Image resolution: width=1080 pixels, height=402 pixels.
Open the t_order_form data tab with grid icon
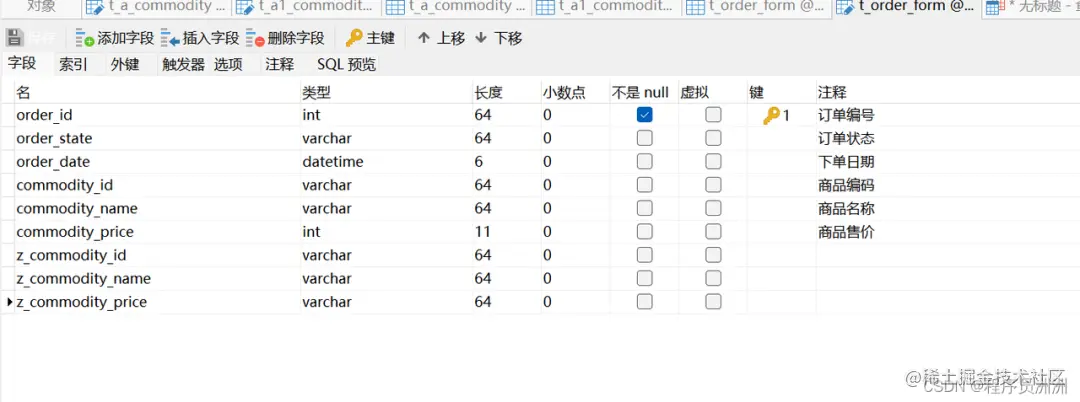point(758,8)
